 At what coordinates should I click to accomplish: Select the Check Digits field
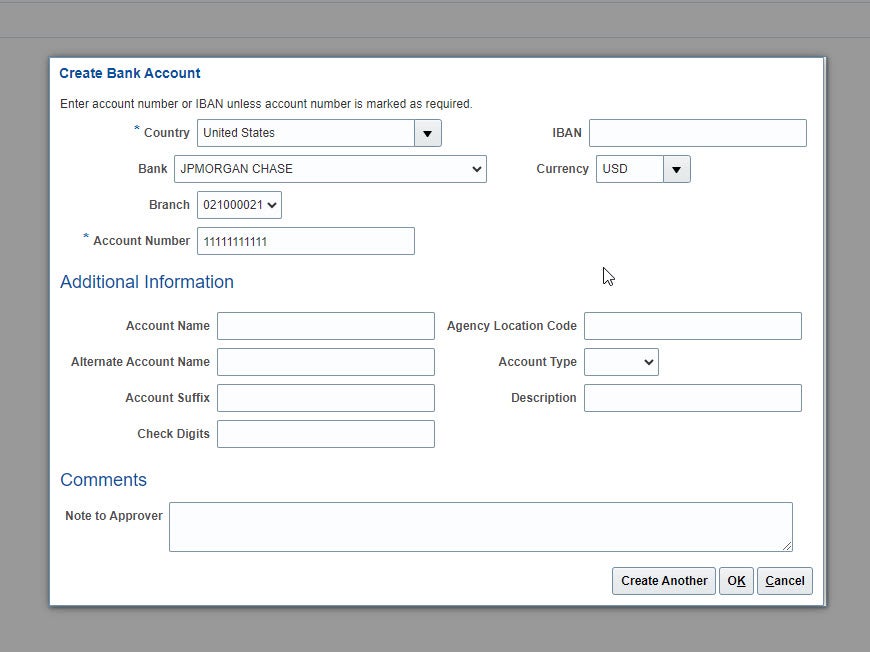point(325,433)
